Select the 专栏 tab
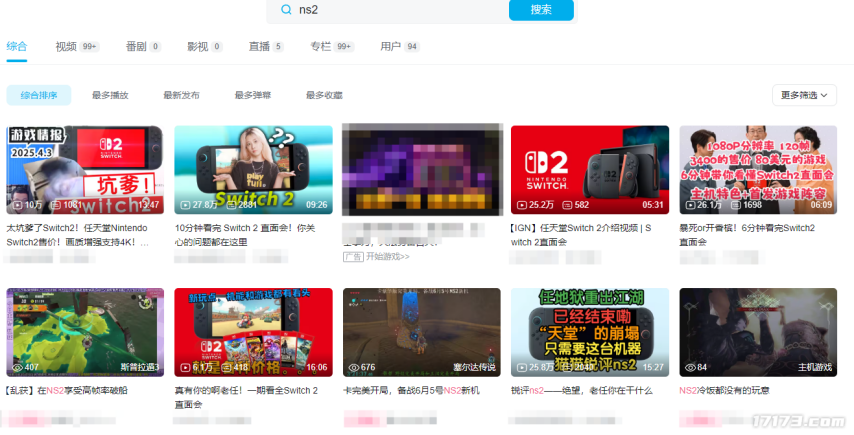 coord(320,46)
